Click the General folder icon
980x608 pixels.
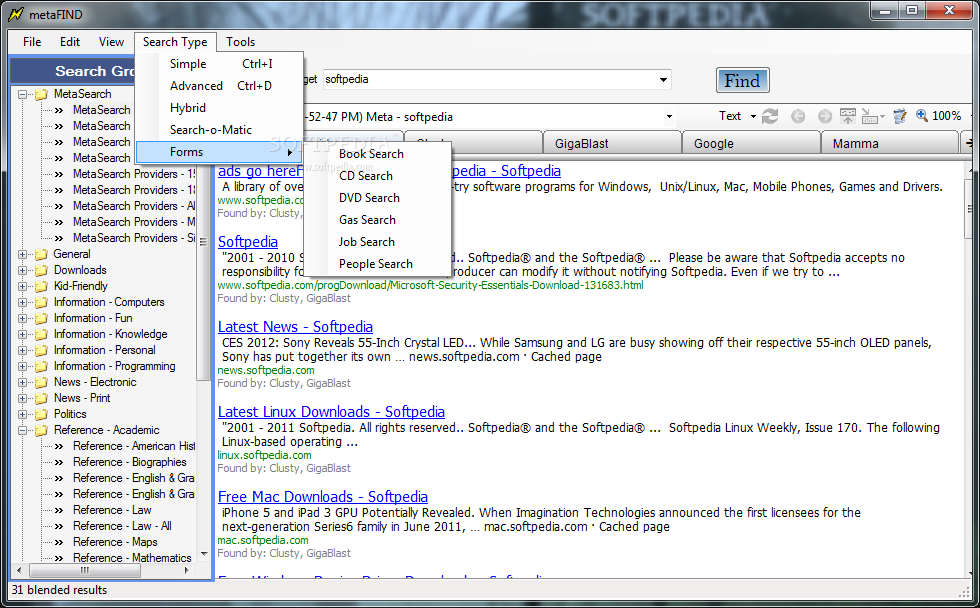[41, 254]
